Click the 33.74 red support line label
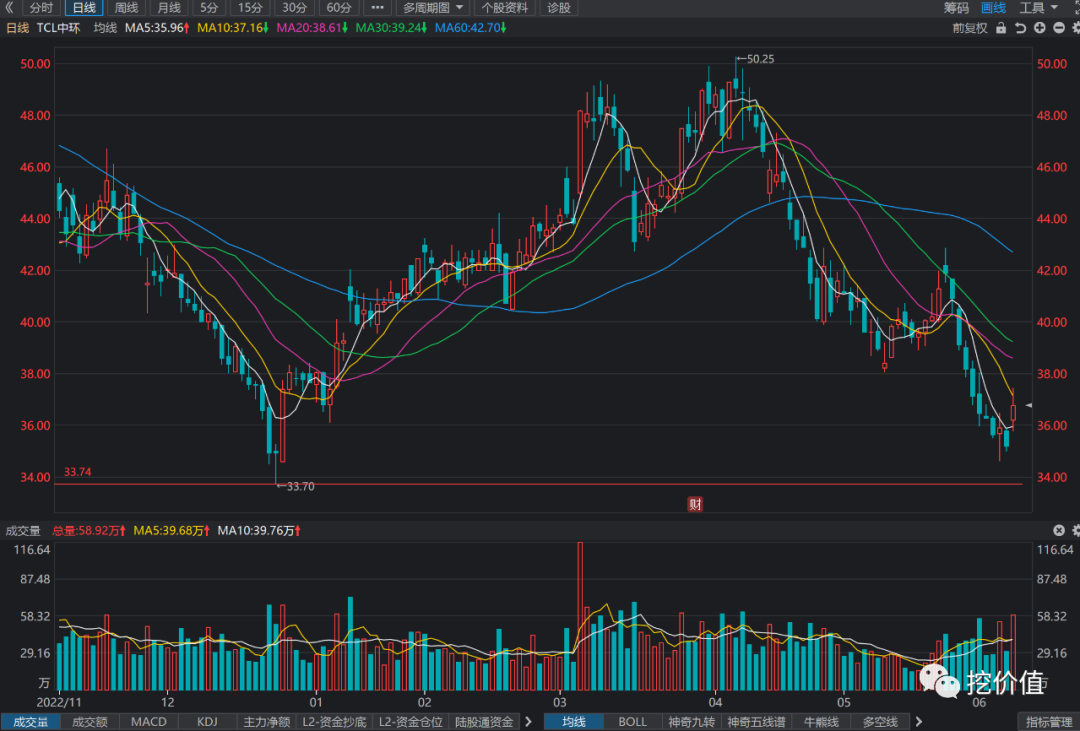1080x731 pixels. (78, 472)
